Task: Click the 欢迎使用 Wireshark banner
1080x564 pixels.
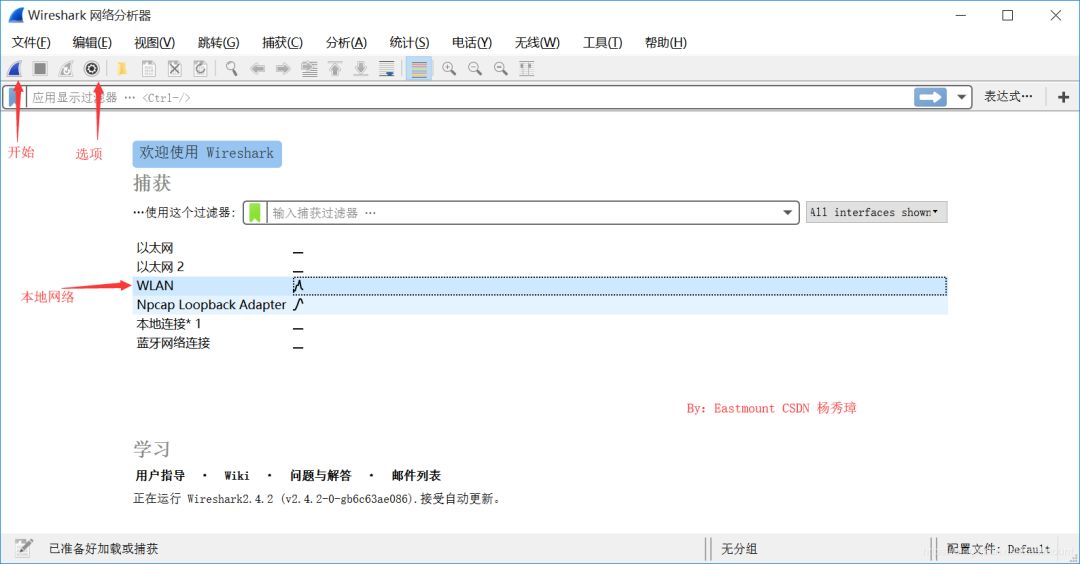Action: pos(207,153)
